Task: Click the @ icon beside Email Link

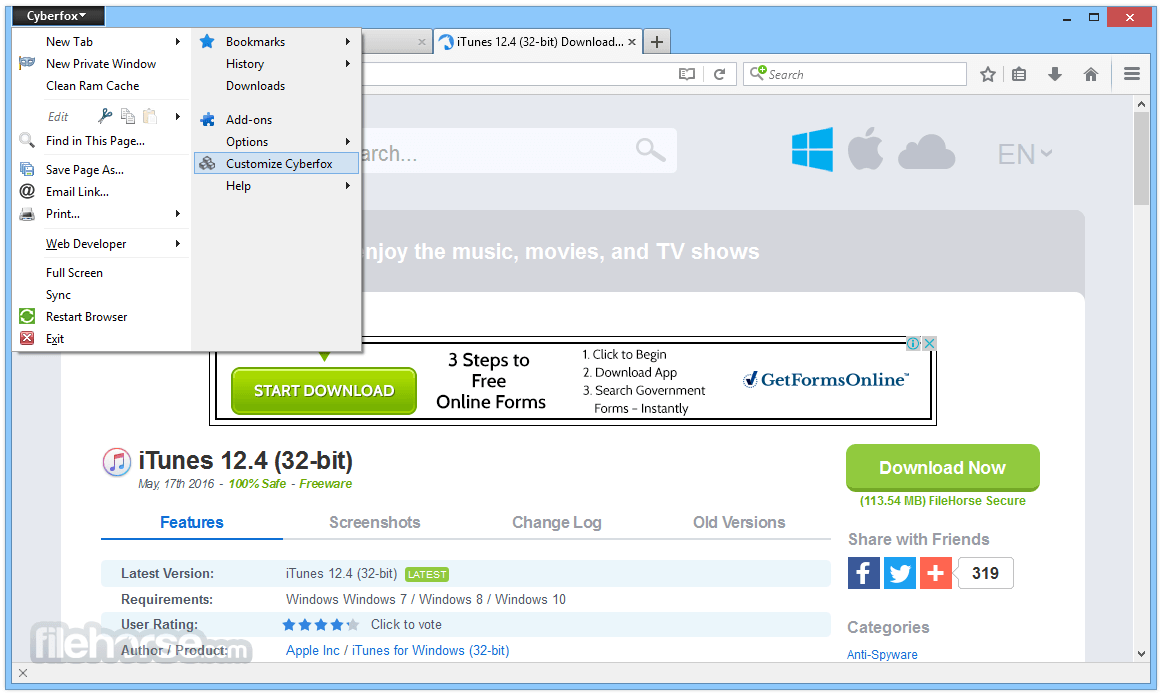Action: click(x=27, y=191)
